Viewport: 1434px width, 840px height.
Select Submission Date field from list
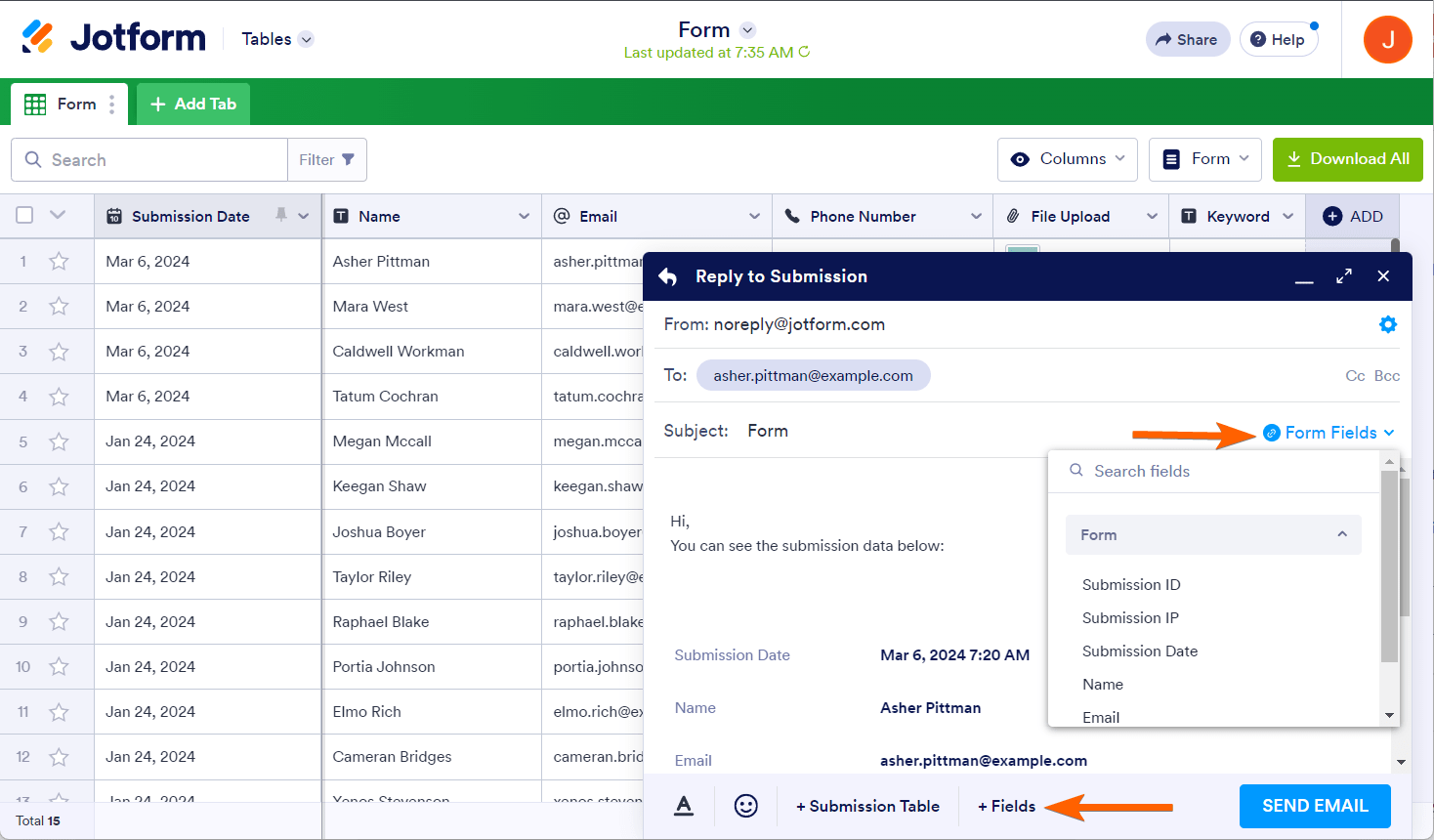[1140, 651]
